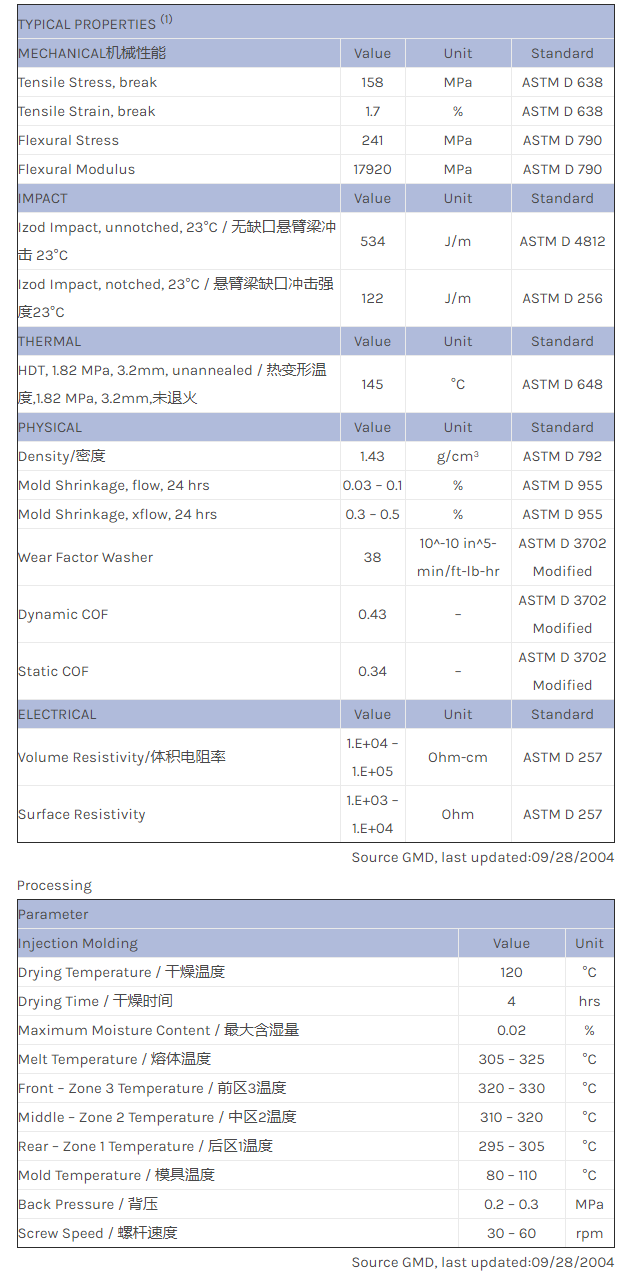Click the g/cm³ unit cell
Screen dimensions: 627x1285
coord(458,456)
